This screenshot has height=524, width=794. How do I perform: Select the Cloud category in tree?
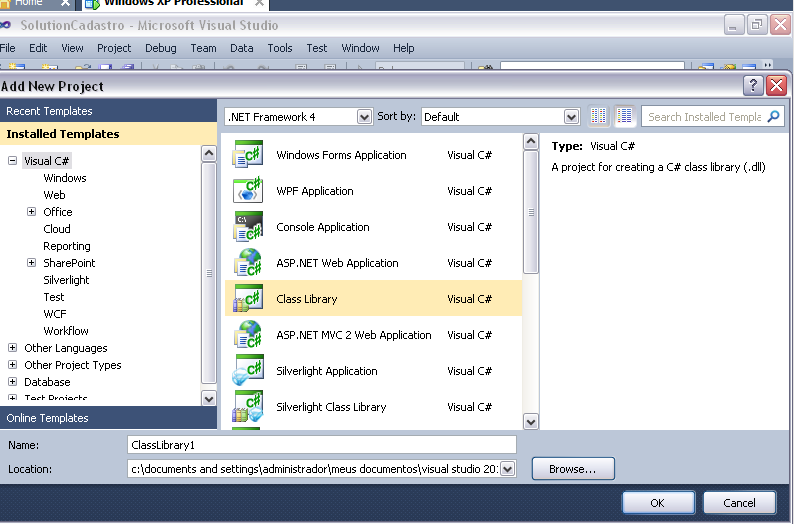click(x=57, y=229)
